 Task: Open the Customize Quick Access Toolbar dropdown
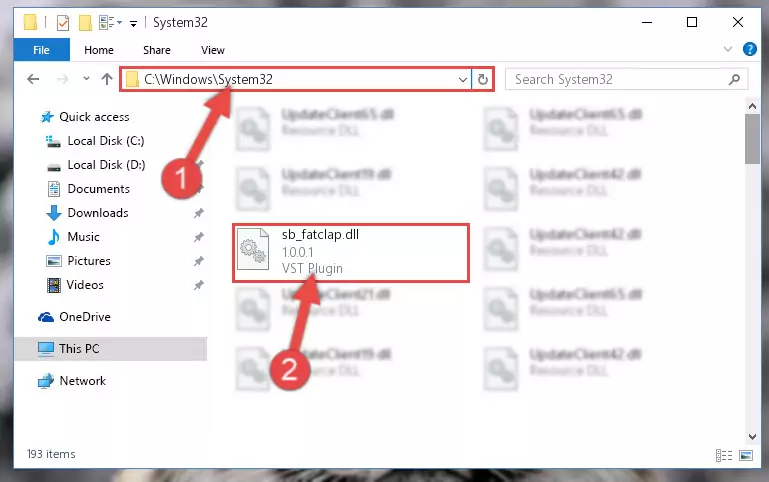pyautogui.click(x=133, y=24)
